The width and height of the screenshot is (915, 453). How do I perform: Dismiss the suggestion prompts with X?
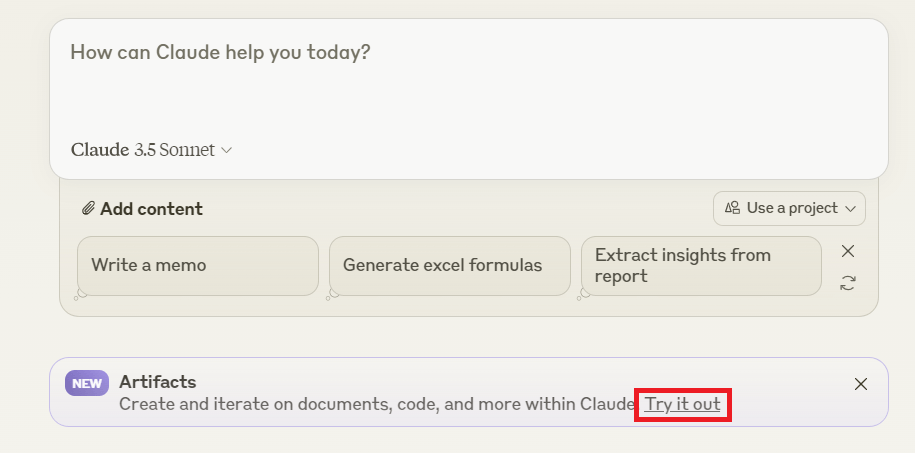[x=848, y=251]
